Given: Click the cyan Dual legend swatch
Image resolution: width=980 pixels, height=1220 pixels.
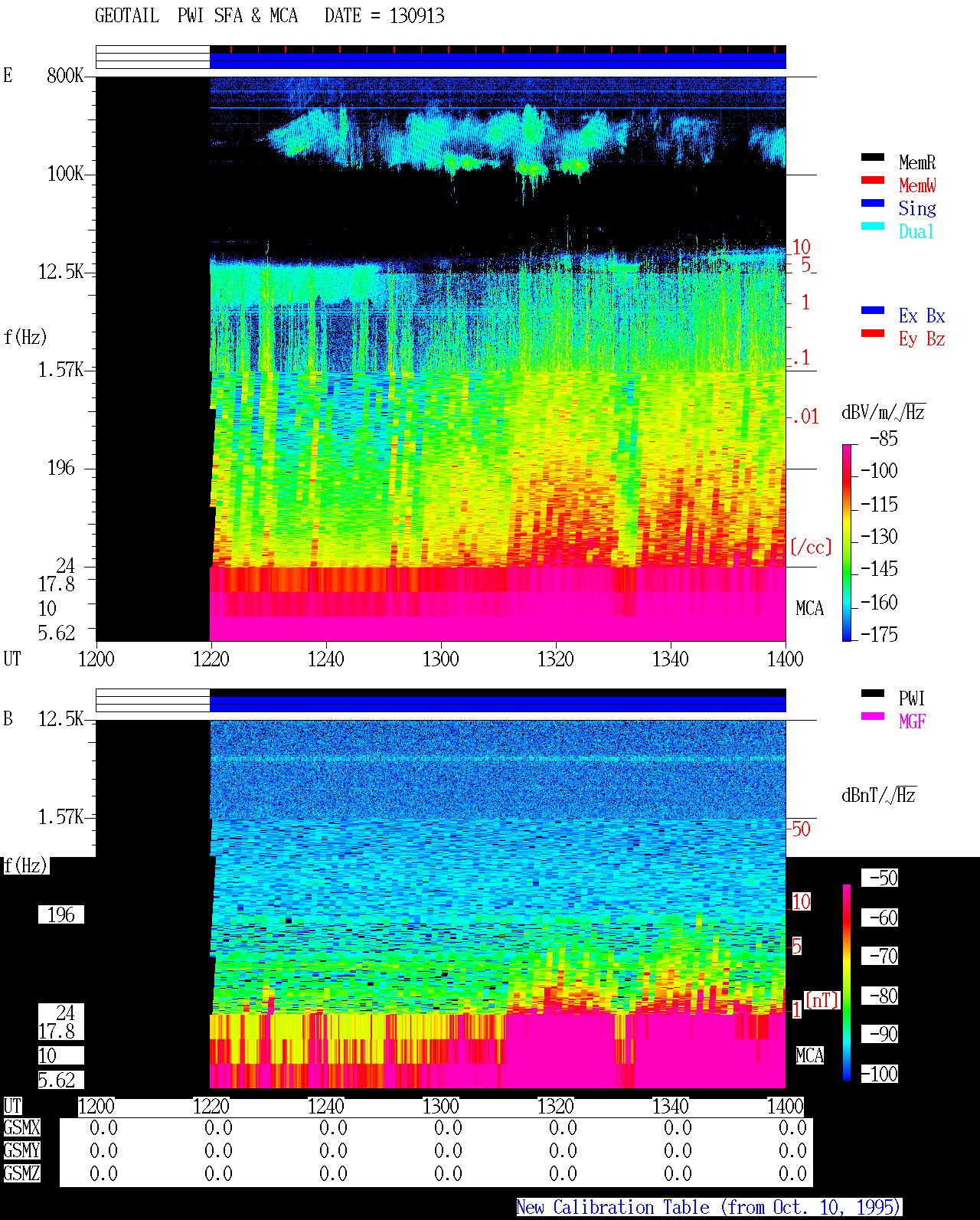Looking at the screenshot, I should 873,227.
